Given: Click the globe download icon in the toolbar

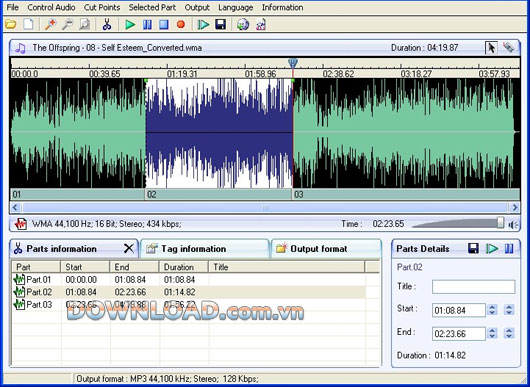Looking at the screenshot, I should (x=243, y=24).
